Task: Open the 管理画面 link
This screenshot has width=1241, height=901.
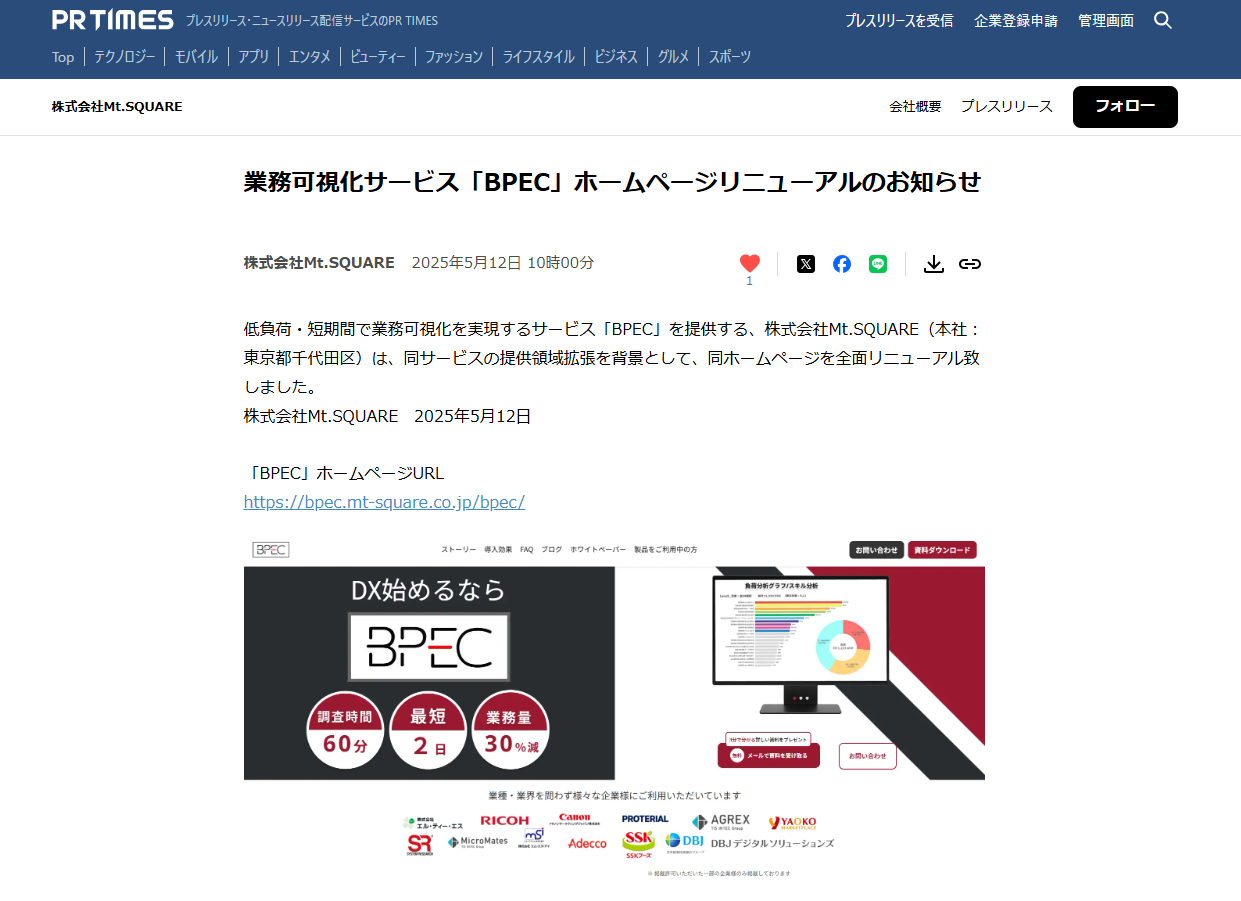Action: [1106, 20]
